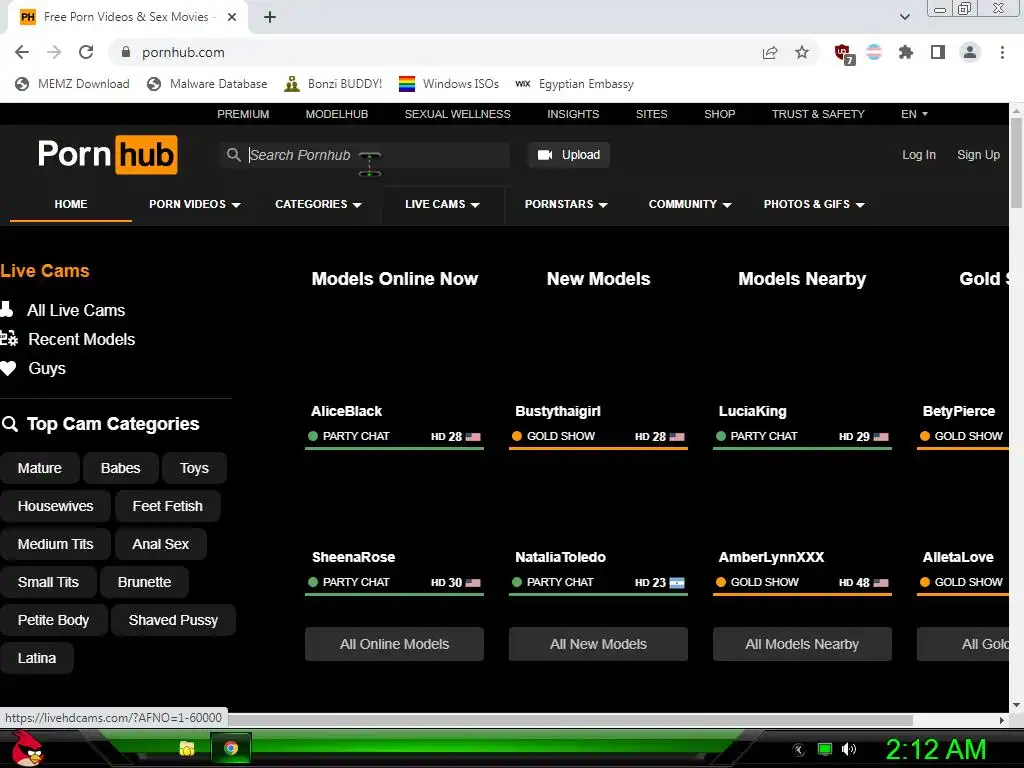The width and height of the screenshot is (1024, 768).
Task: Click the green monitor network tray icon
Action: coord(825,749)
